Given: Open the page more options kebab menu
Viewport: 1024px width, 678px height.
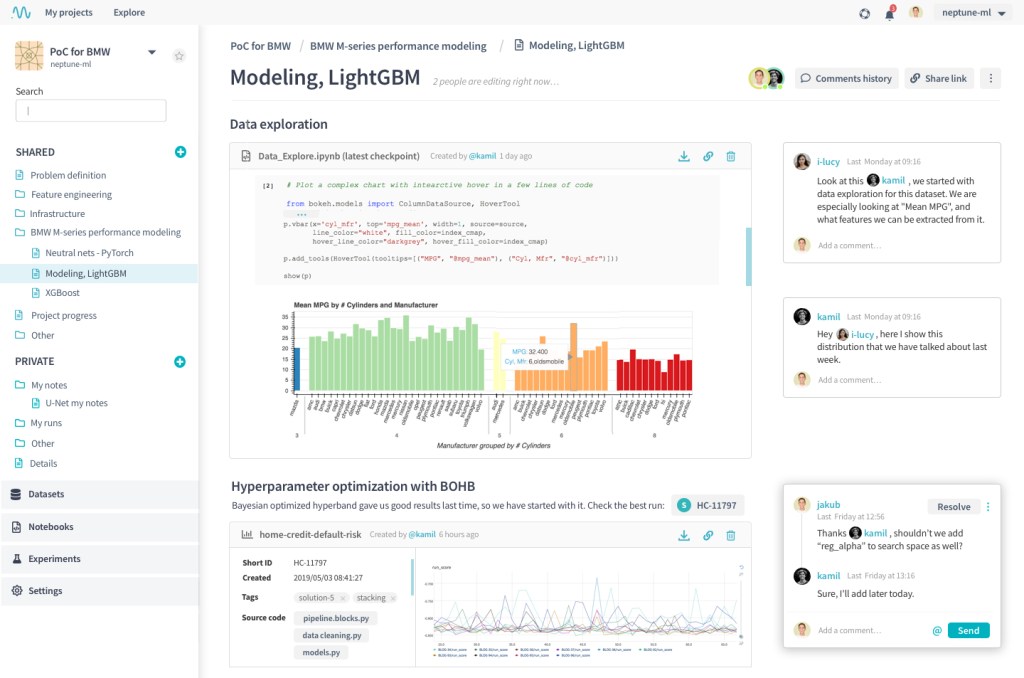Looking at the screenshot, I should pos(991,78).
